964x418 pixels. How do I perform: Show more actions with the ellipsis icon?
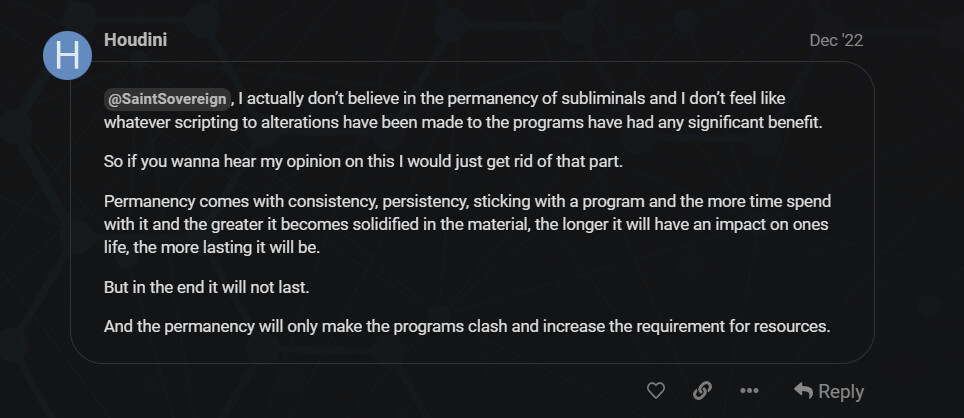click(749, 390)
